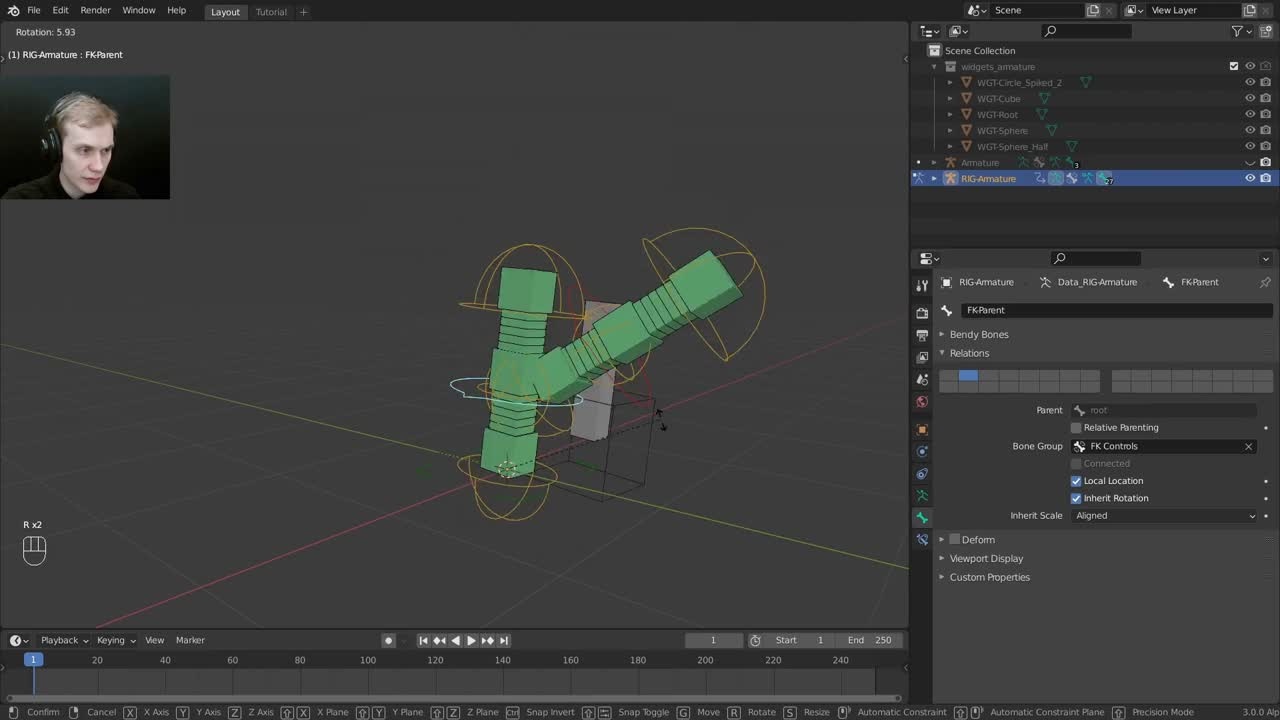Image resolution: width=1280 pixels, height=720 pixels.
Task: Open the View Layer Properties tab
Action: pos(922,356)
